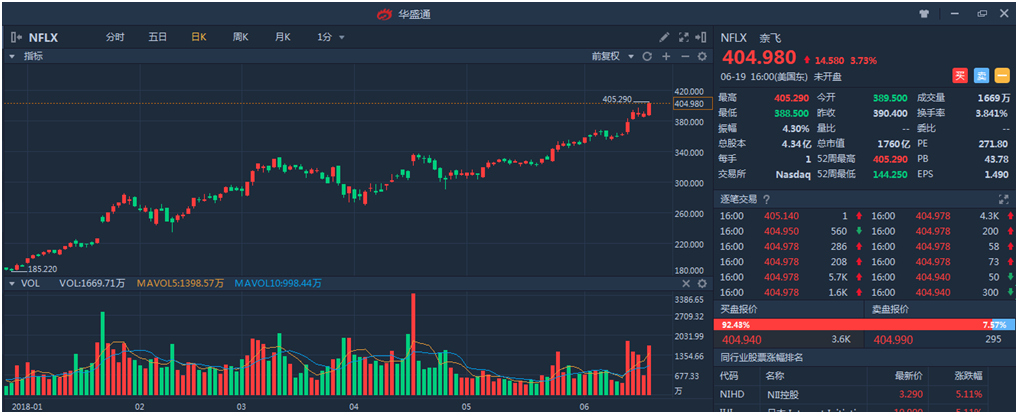Click the Nasdaq exchange value
Image resolution: width=1018 pixels, height=414 pixels.
pos(792,174)
